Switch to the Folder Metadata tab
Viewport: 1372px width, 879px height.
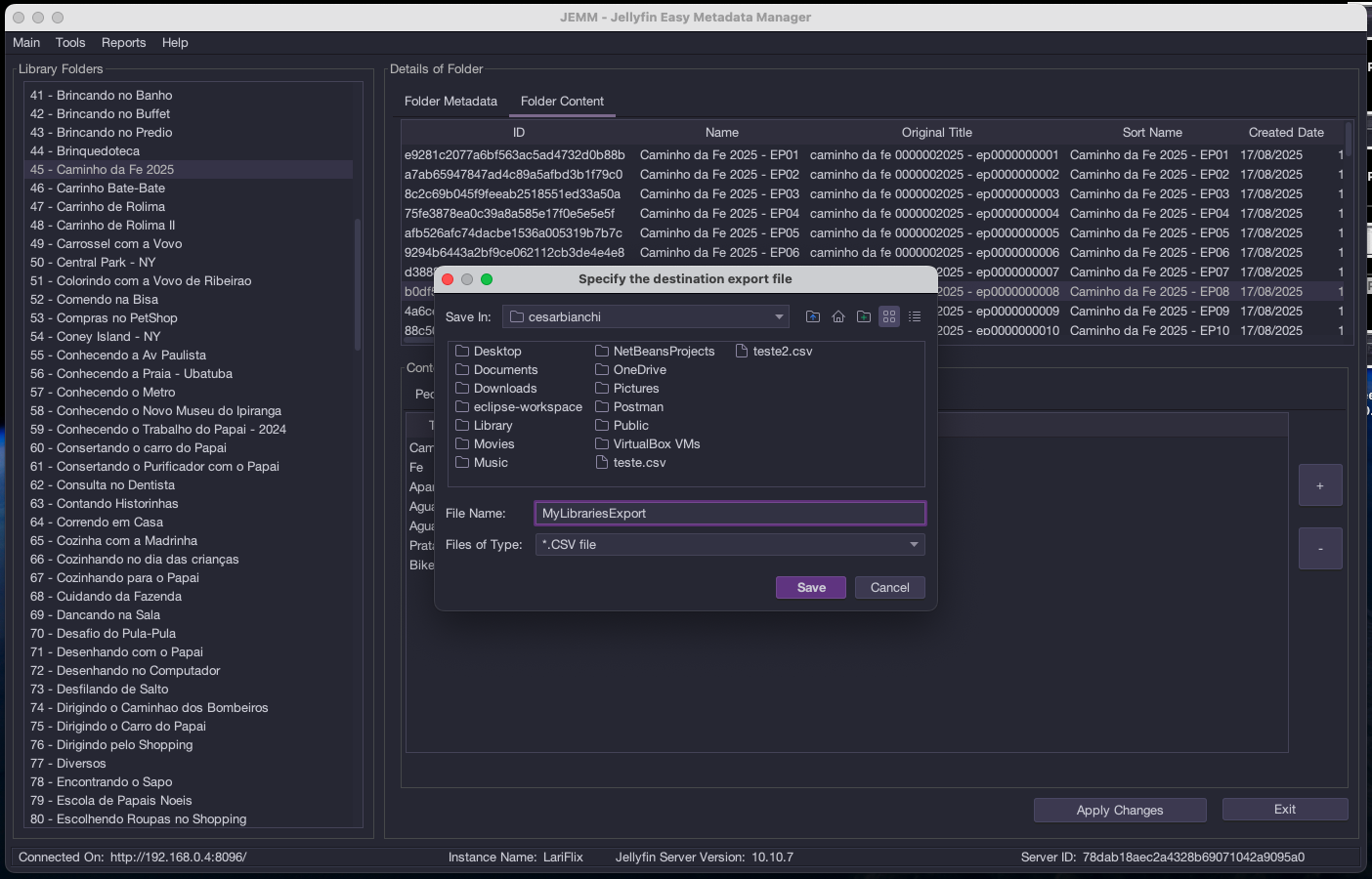(450, 102)
